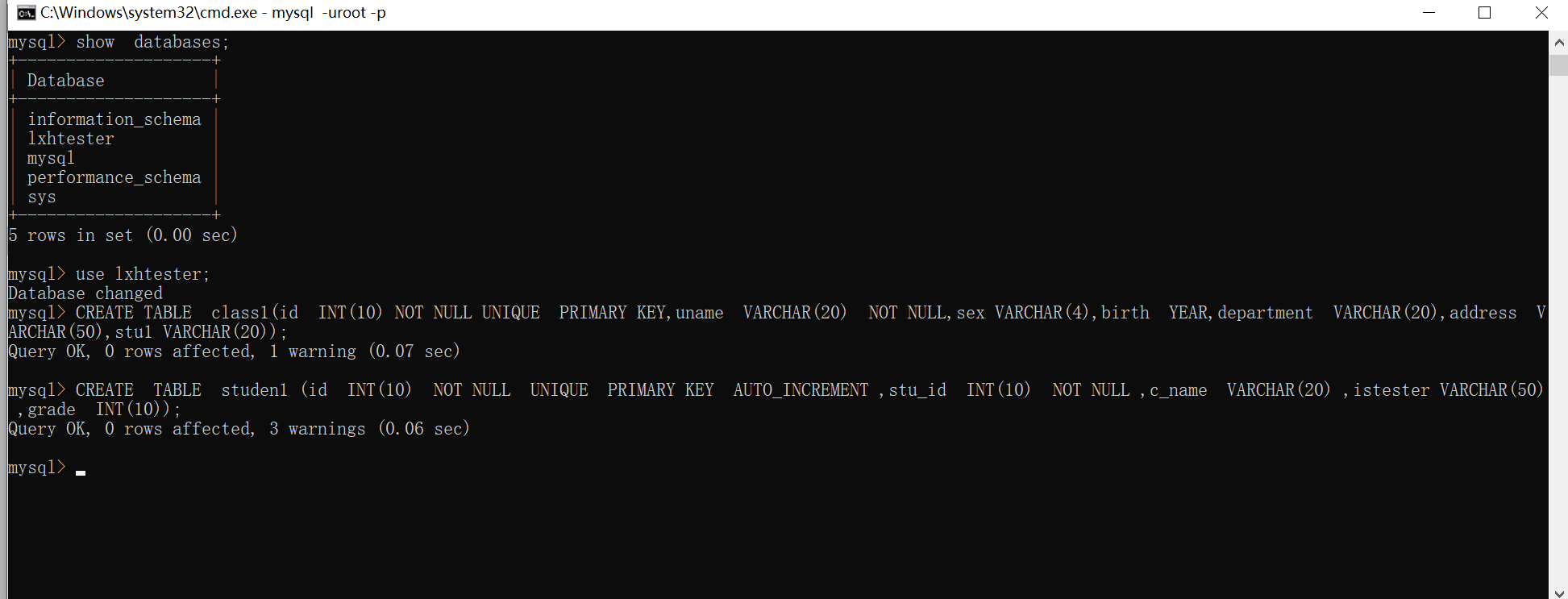This screenshot has height=599, width=1568.
Task: Click at the blinking cursor after mysql> prompt
Action: coord(81,472)
